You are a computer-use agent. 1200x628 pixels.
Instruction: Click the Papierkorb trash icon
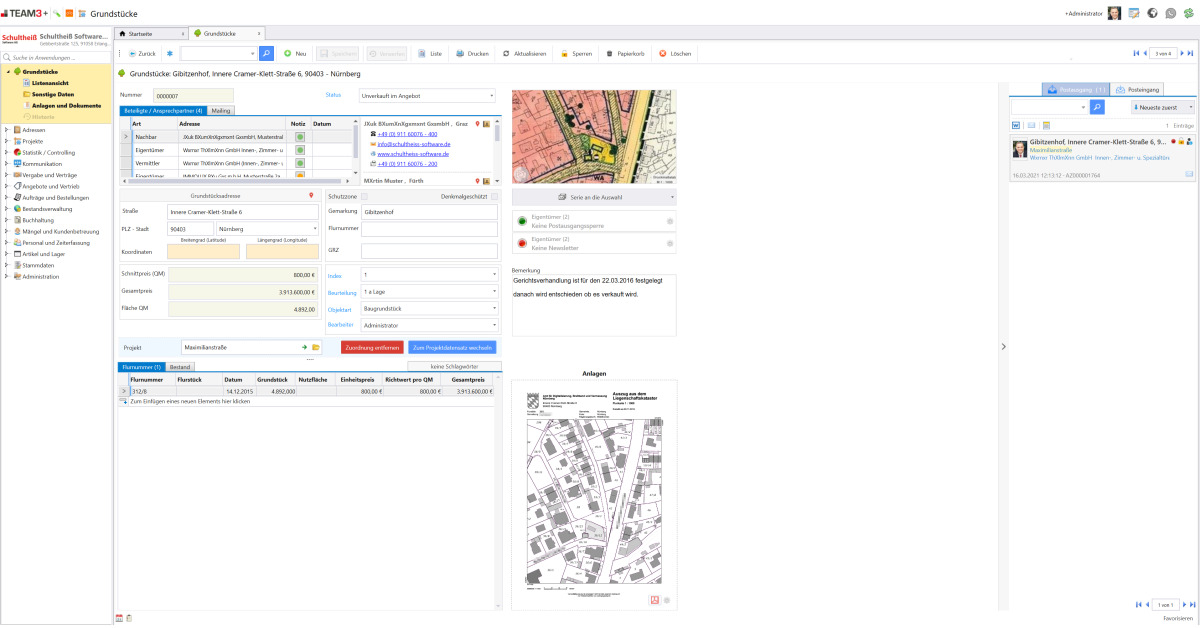point(609,53)
